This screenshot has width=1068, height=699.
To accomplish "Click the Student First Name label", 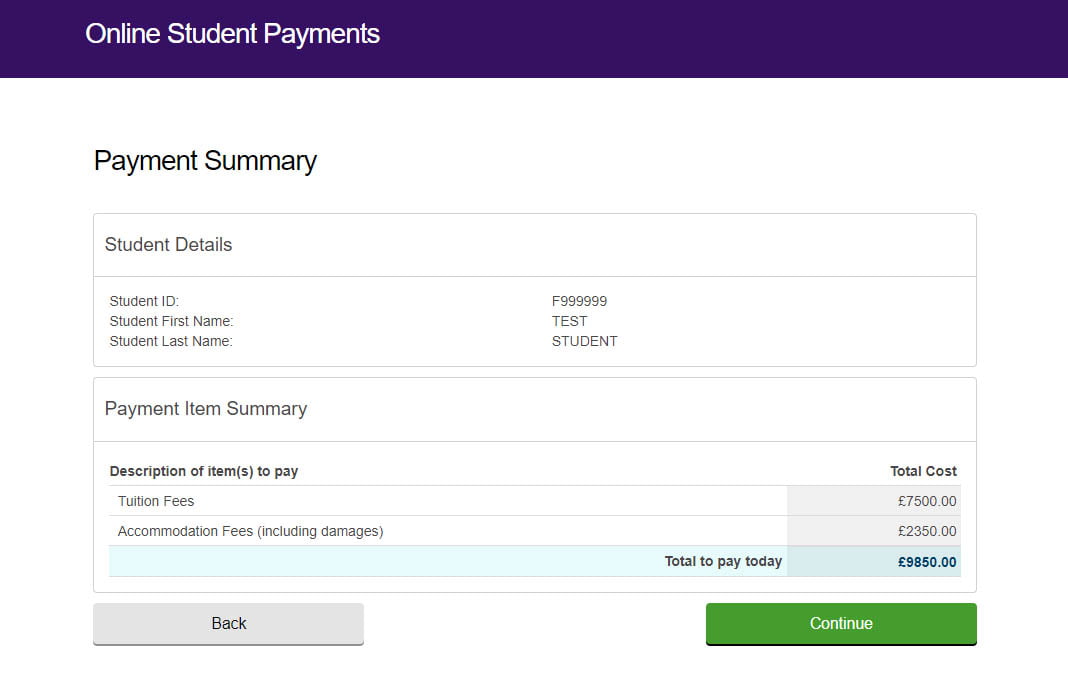I will click(x=171, y=321).
